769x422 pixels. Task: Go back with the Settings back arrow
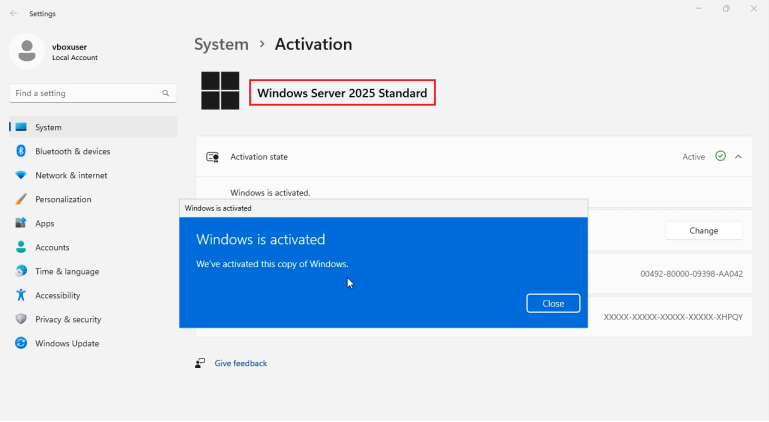[x=13, y=14]
